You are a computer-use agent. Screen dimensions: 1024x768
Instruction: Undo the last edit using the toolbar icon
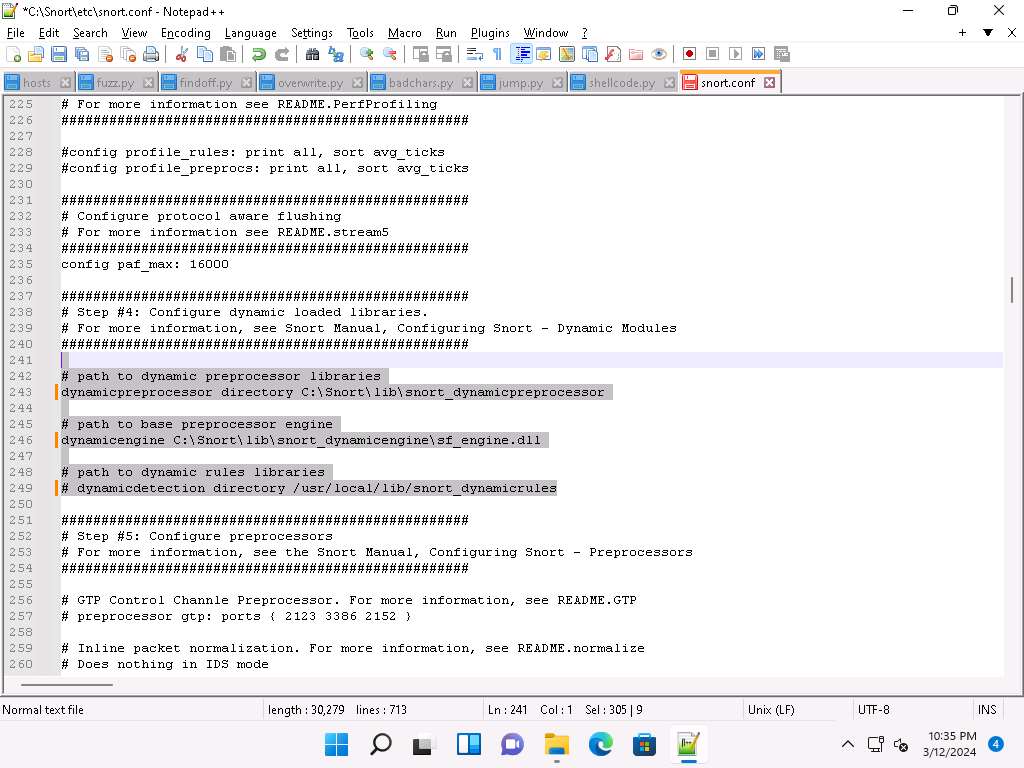pos(259,54)
